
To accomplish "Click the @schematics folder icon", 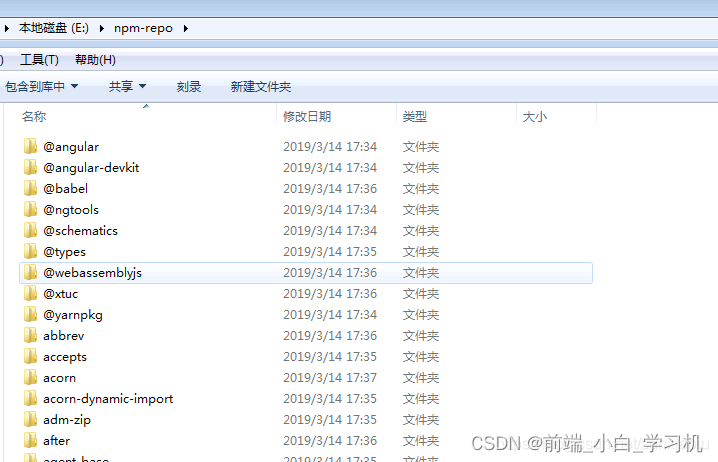I will 30,231.
